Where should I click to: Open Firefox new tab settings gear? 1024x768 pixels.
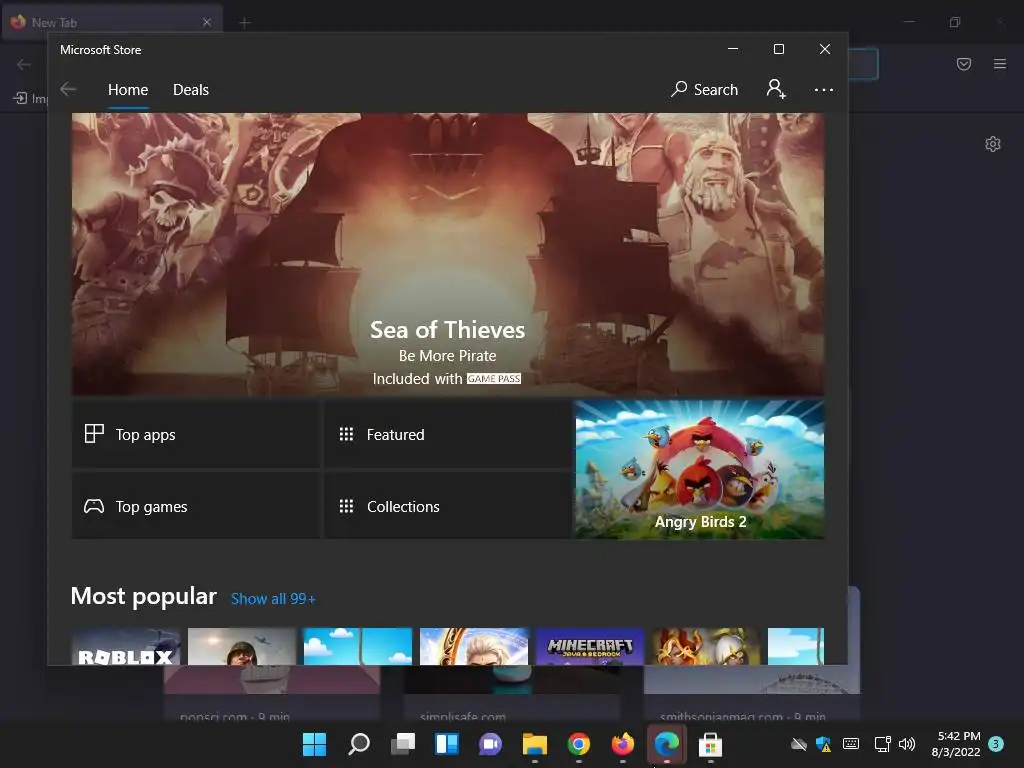coord(993,144)
